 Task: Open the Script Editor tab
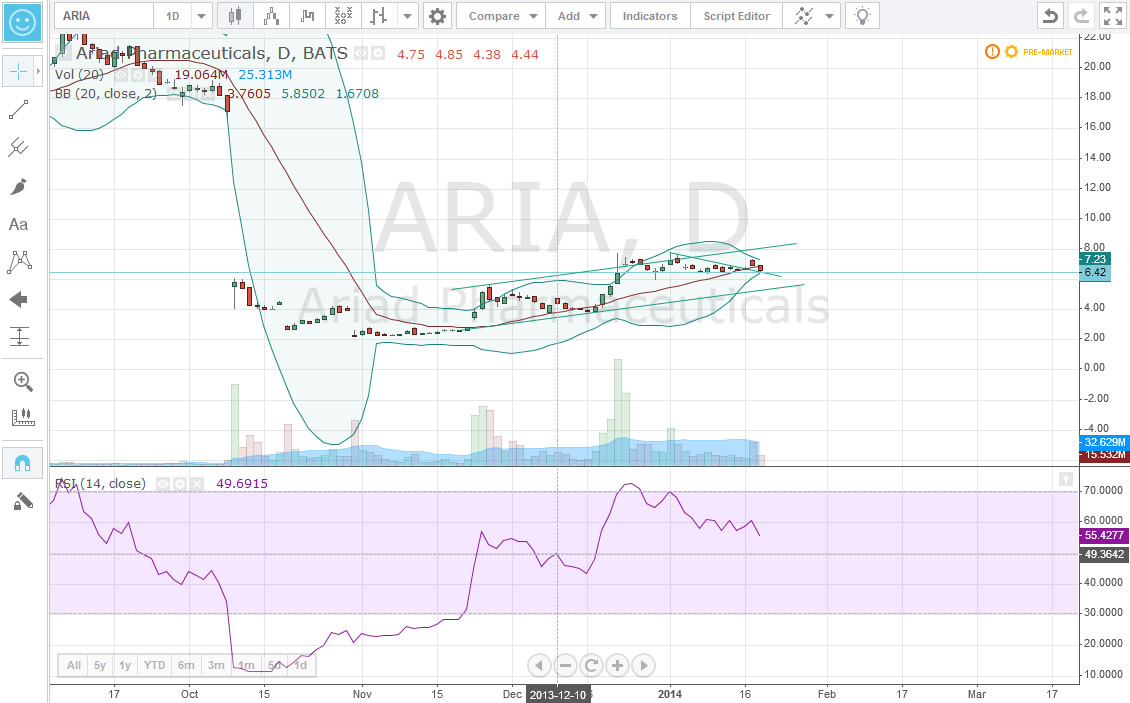click(x=736, y=15)
